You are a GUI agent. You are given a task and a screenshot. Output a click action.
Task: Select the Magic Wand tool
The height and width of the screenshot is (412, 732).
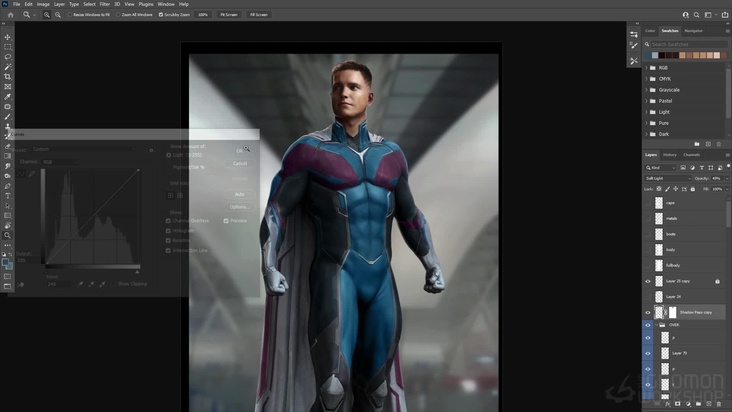pos(7,67)
